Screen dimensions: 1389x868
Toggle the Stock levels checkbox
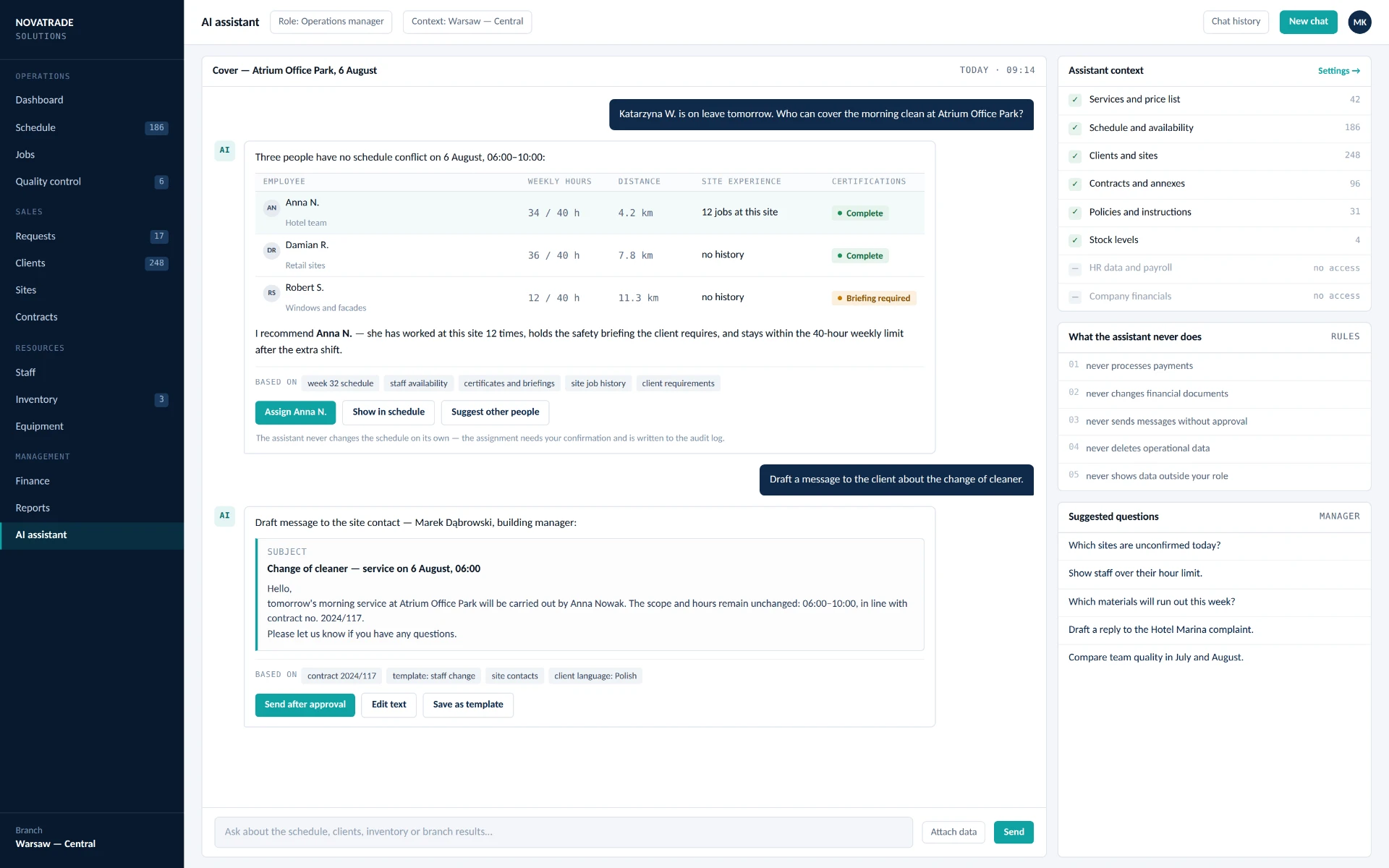click(1075, 240)
